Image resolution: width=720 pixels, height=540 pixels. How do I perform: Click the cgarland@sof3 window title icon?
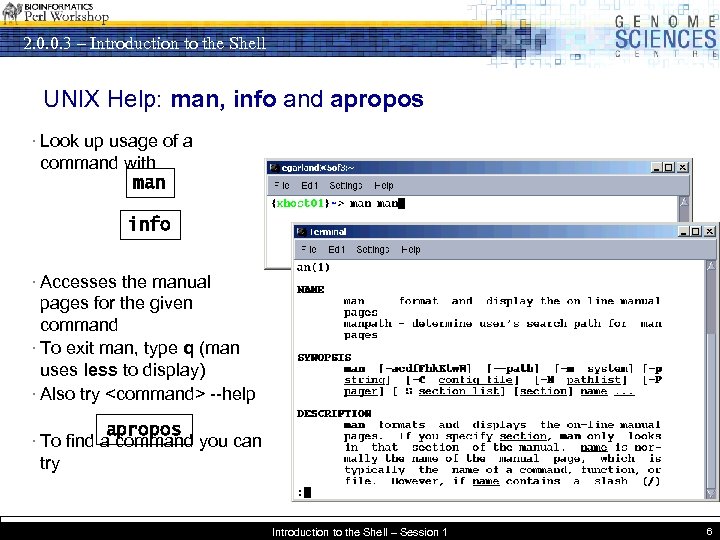274,168
